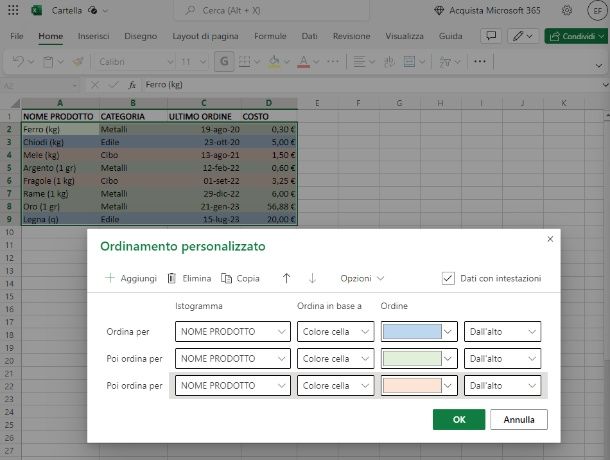This screenshot has height=460, width=610.
Task: Open Ordina per column NOME PRODOTTO dropdown
Action: click(x=233, y=332)
